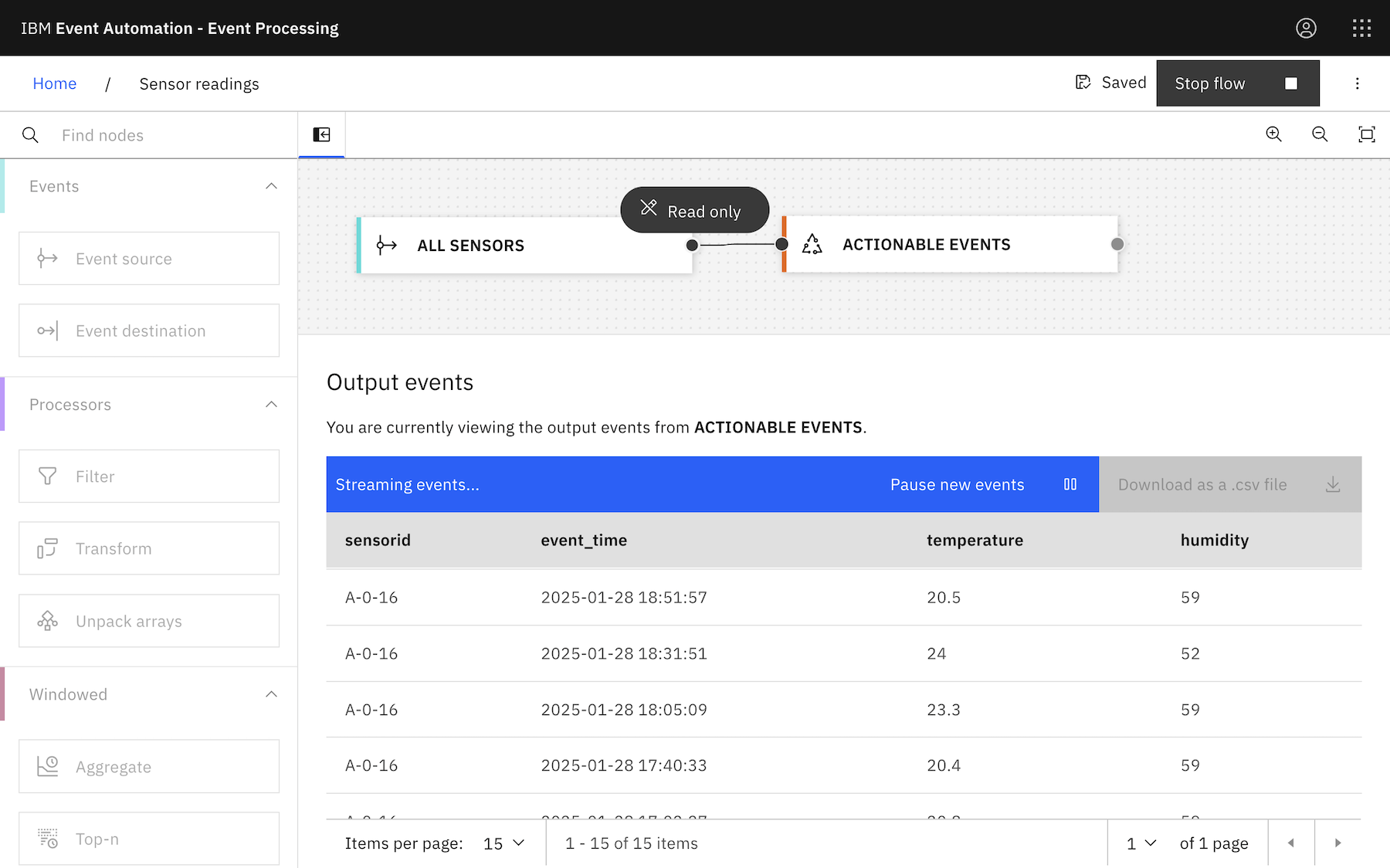The image size is (1390, 868).
Task: Collapse the Windowed section
Action: pos(271,694)
